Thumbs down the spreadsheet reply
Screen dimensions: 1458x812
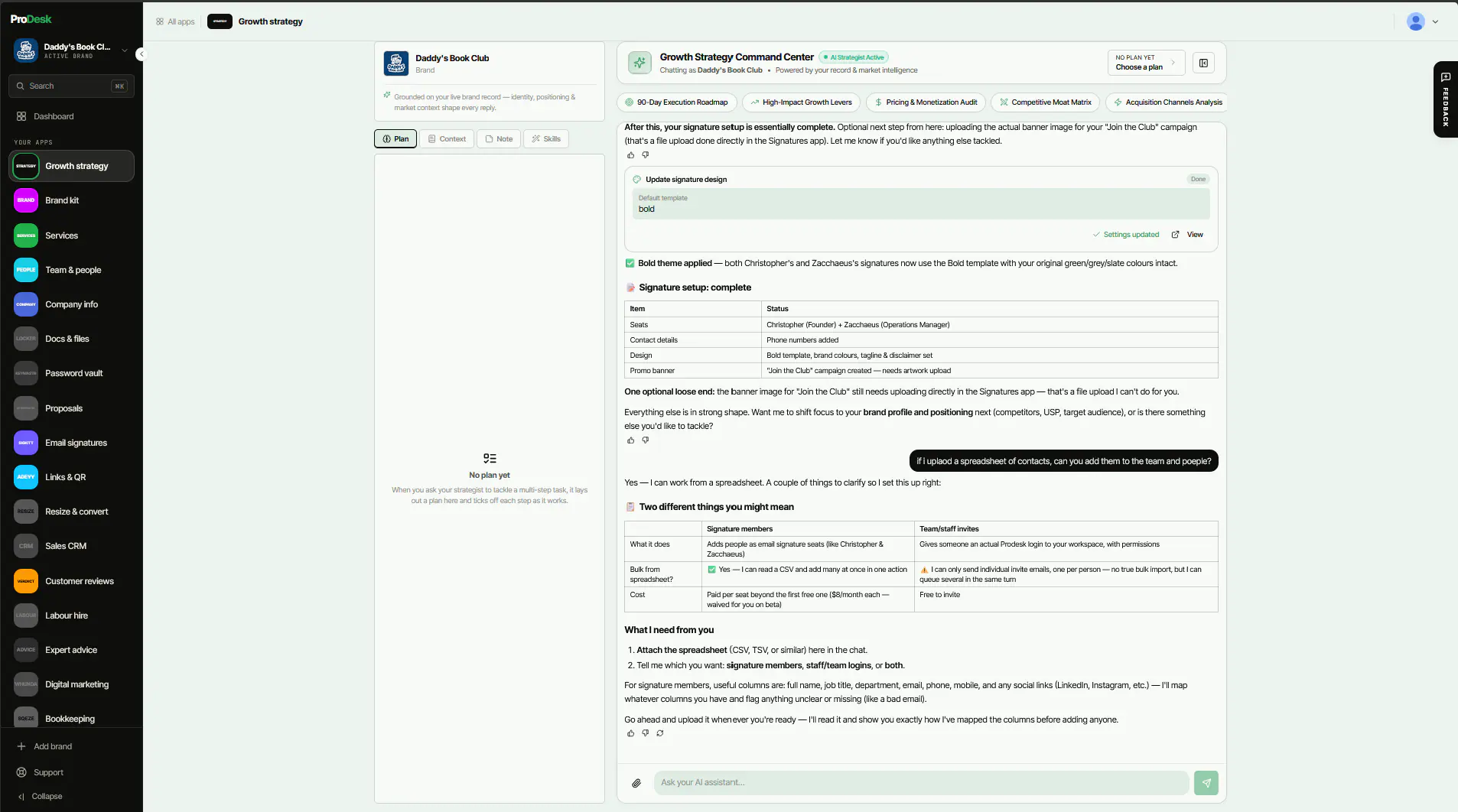click(x=646, y=733)
